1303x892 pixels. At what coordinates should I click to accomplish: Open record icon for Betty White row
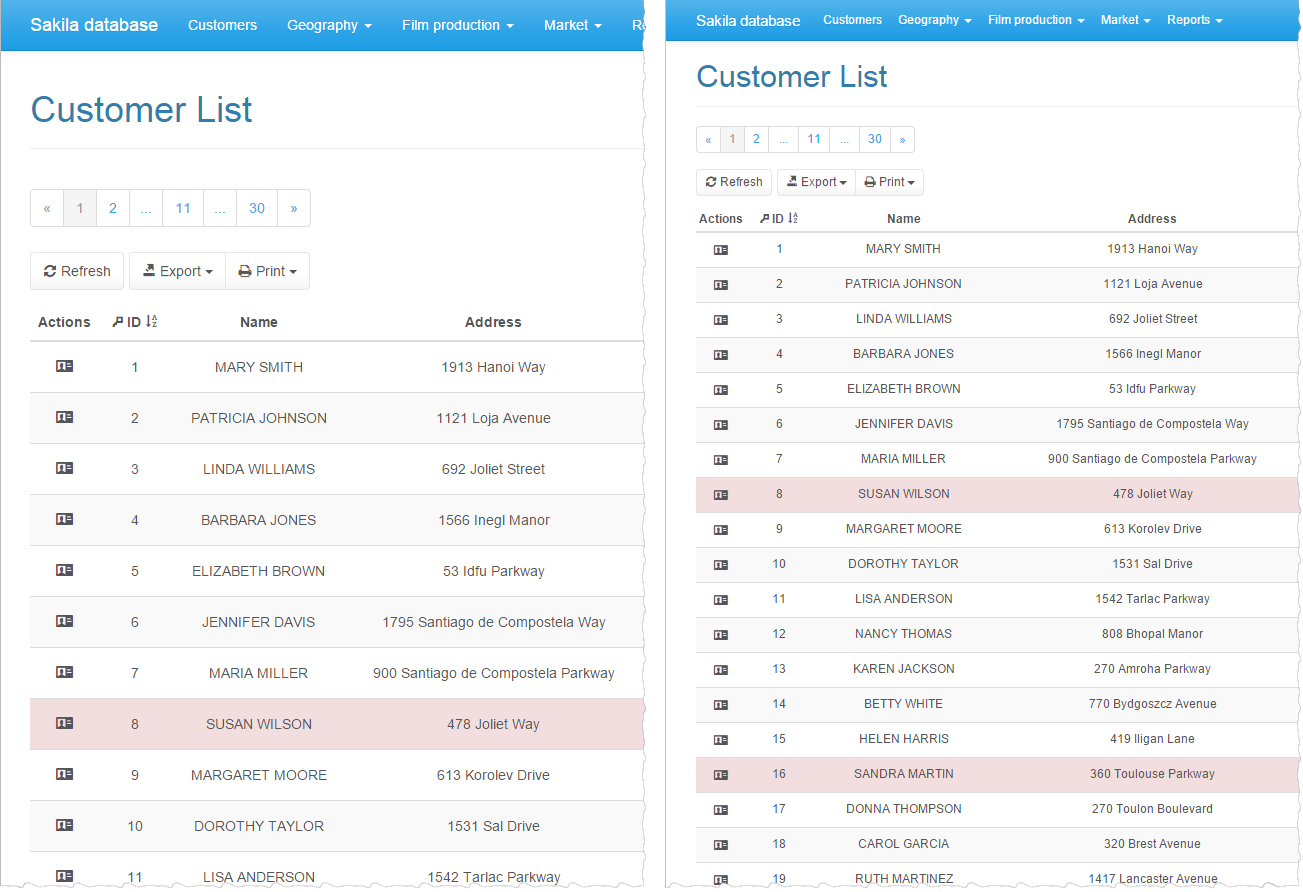(x=720, y=705)
